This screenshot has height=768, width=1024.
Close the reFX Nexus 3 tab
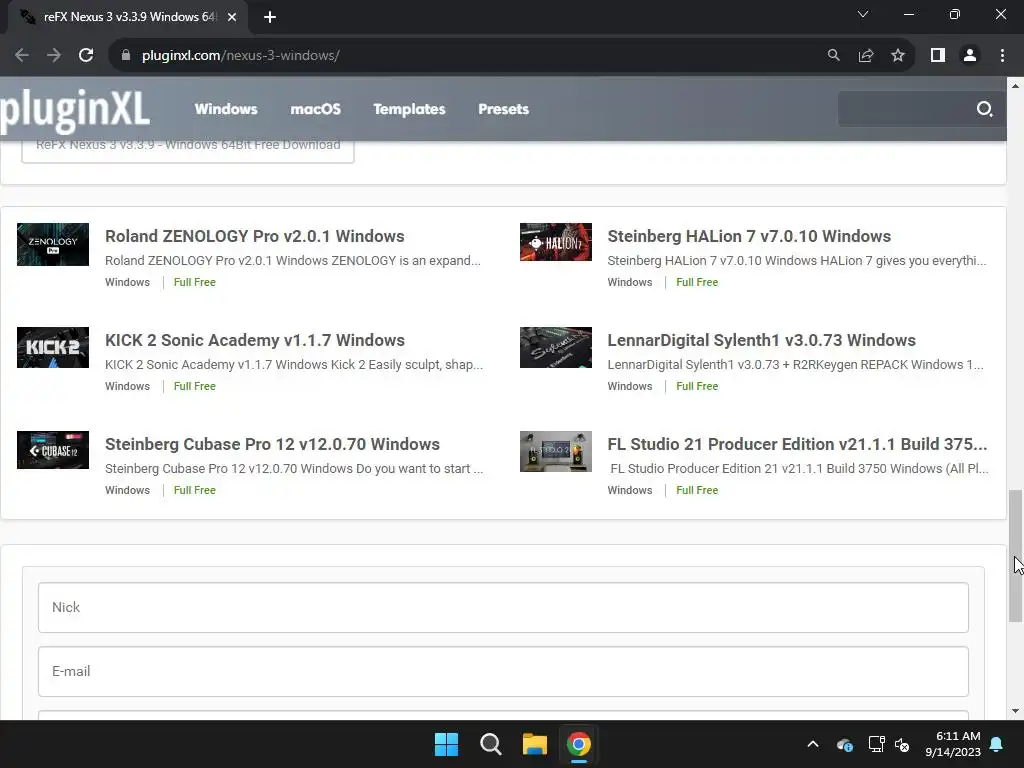[232, 17]
